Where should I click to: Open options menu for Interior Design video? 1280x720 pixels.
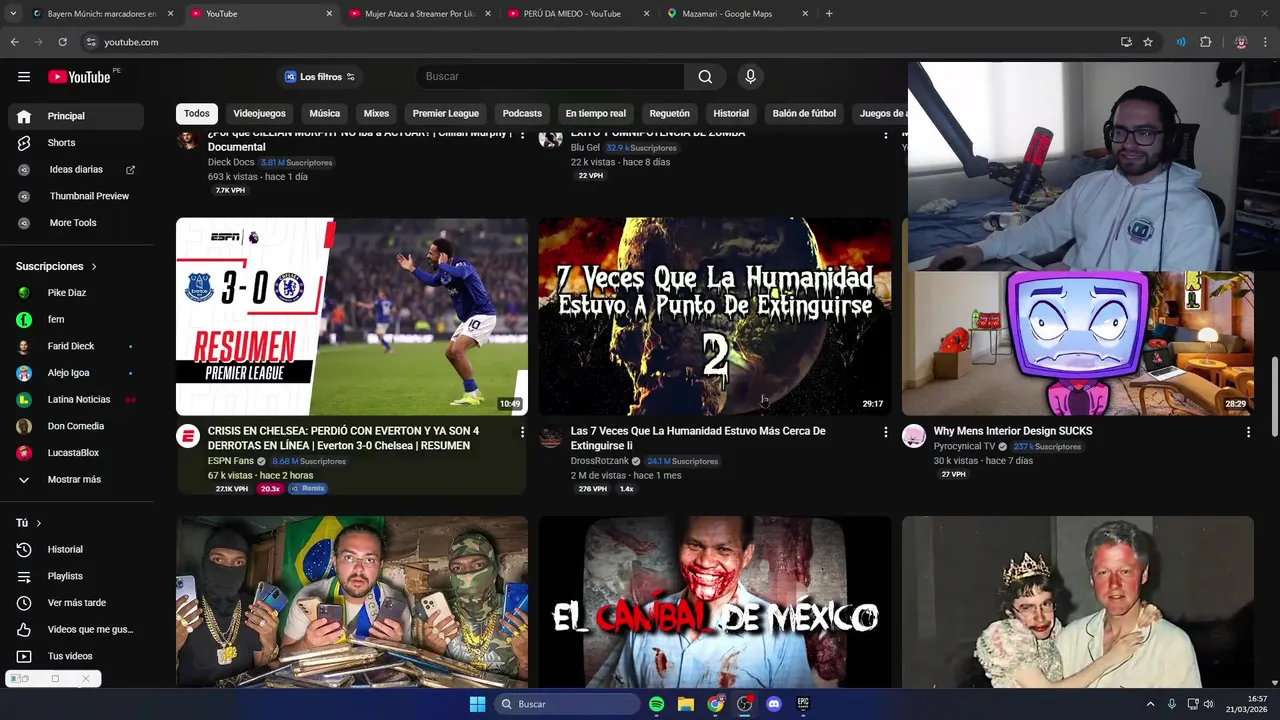1248,432
